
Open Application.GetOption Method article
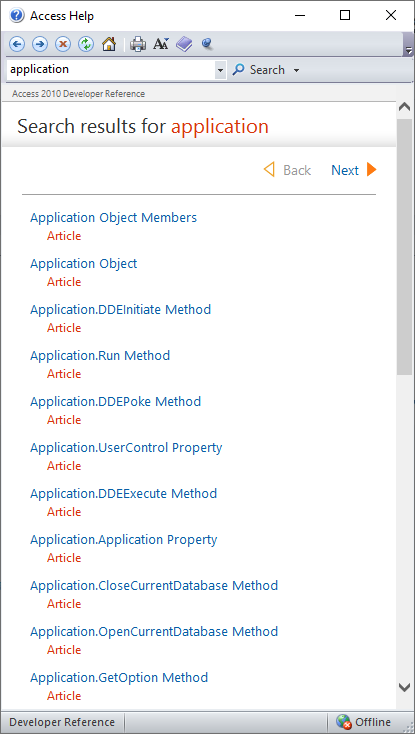click(x=119, y=677)
